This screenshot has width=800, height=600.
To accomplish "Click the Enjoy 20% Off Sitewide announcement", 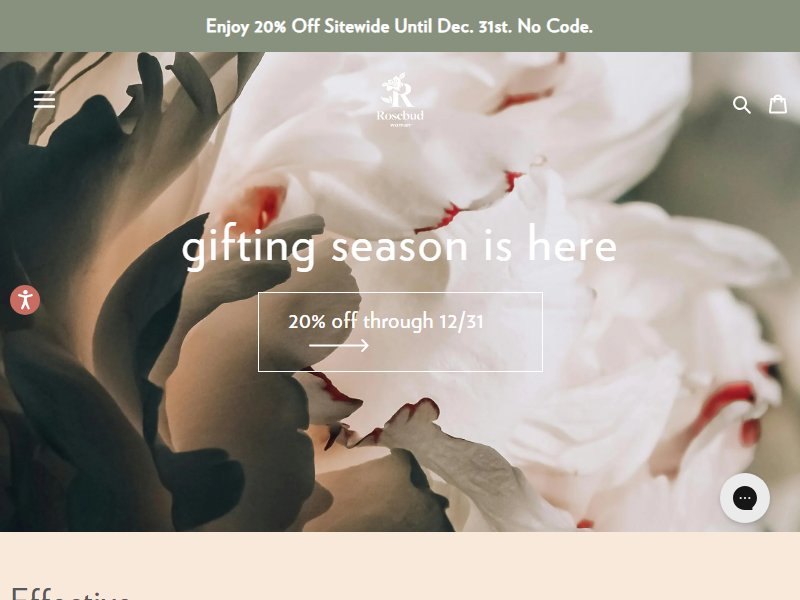I will tap(399, 27).
